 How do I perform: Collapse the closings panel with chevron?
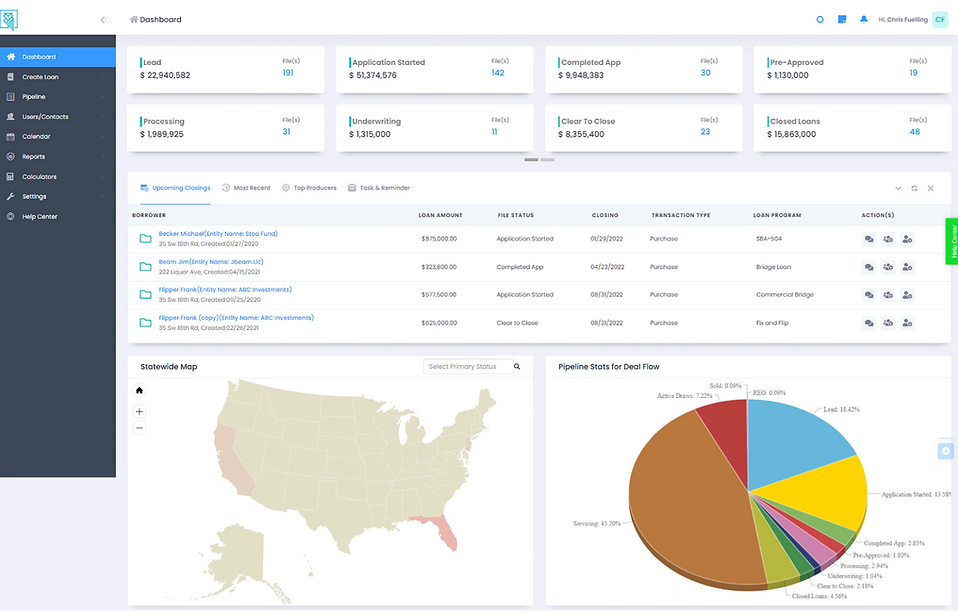898,188
